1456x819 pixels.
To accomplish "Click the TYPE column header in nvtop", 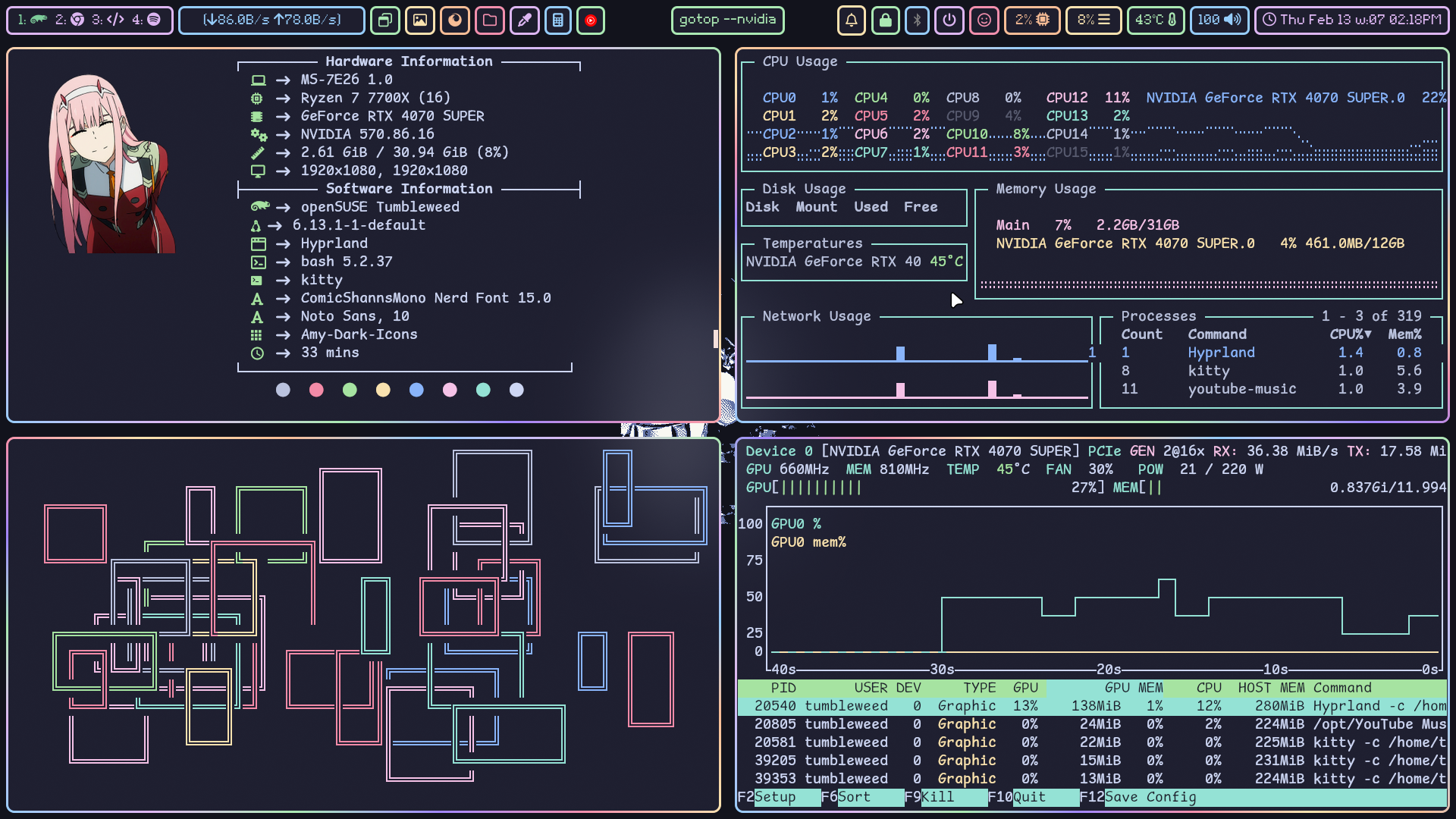I will pos(980,688).
